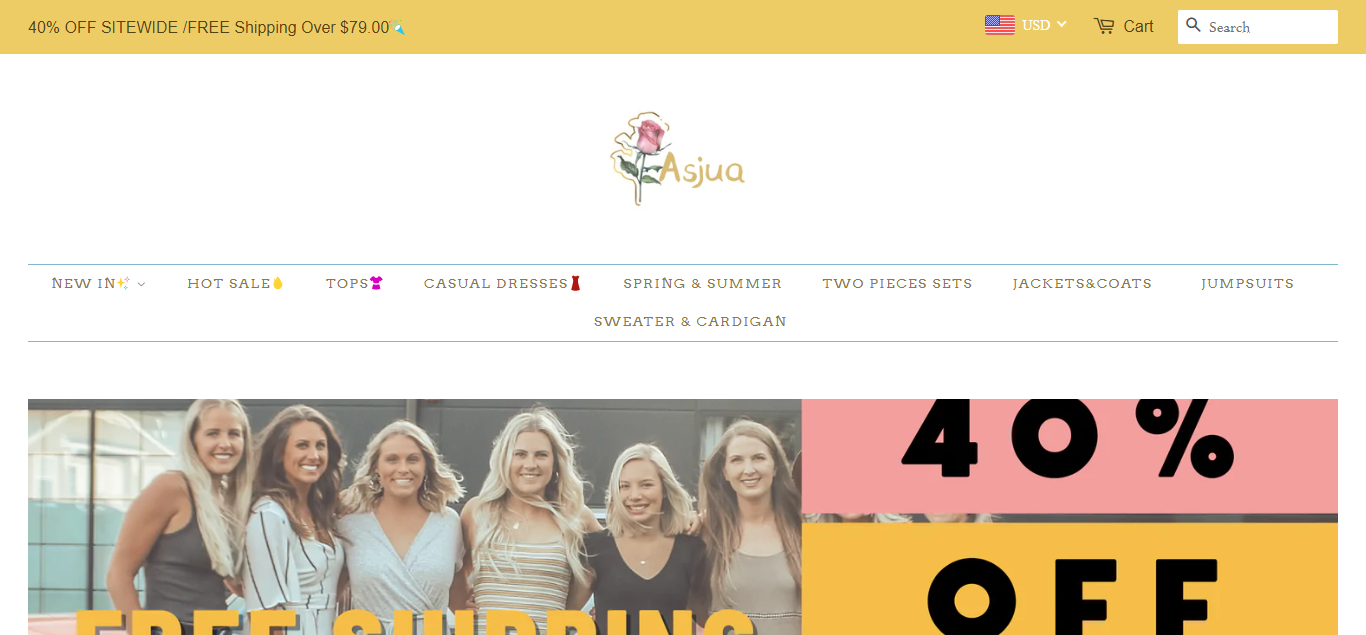1366x635 pixels.
Task: Click the sparkle icon beside New In
Action: pyautogui.click(x=123, y=284)
